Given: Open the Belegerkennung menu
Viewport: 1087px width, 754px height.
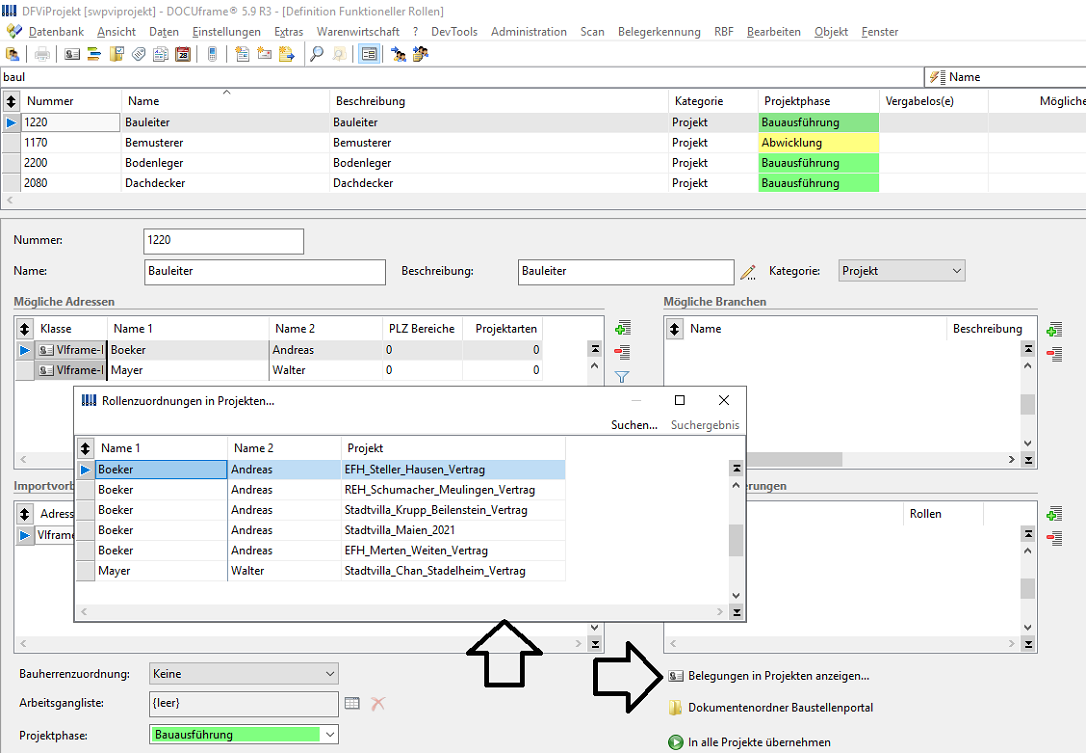Looking at the screenshot, I should point(659,32).
